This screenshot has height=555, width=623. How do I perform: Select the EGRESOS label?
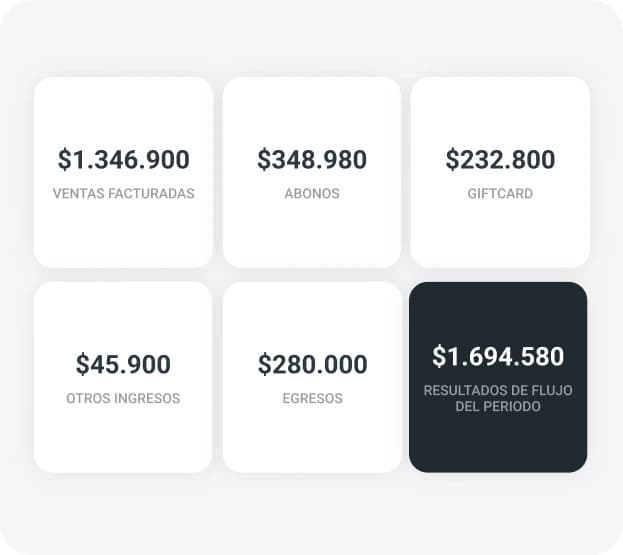click(x=312, y=398)
